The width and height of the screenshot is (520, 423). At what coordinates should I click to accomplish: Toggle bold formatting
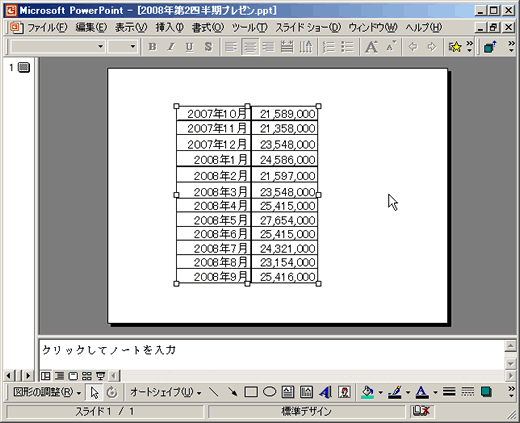pyautogui.click(x=152, y=47)
